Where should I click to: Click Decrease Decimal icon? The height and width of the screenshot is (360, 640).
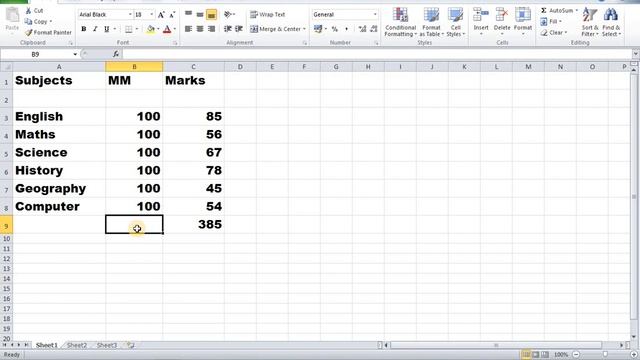373,29
